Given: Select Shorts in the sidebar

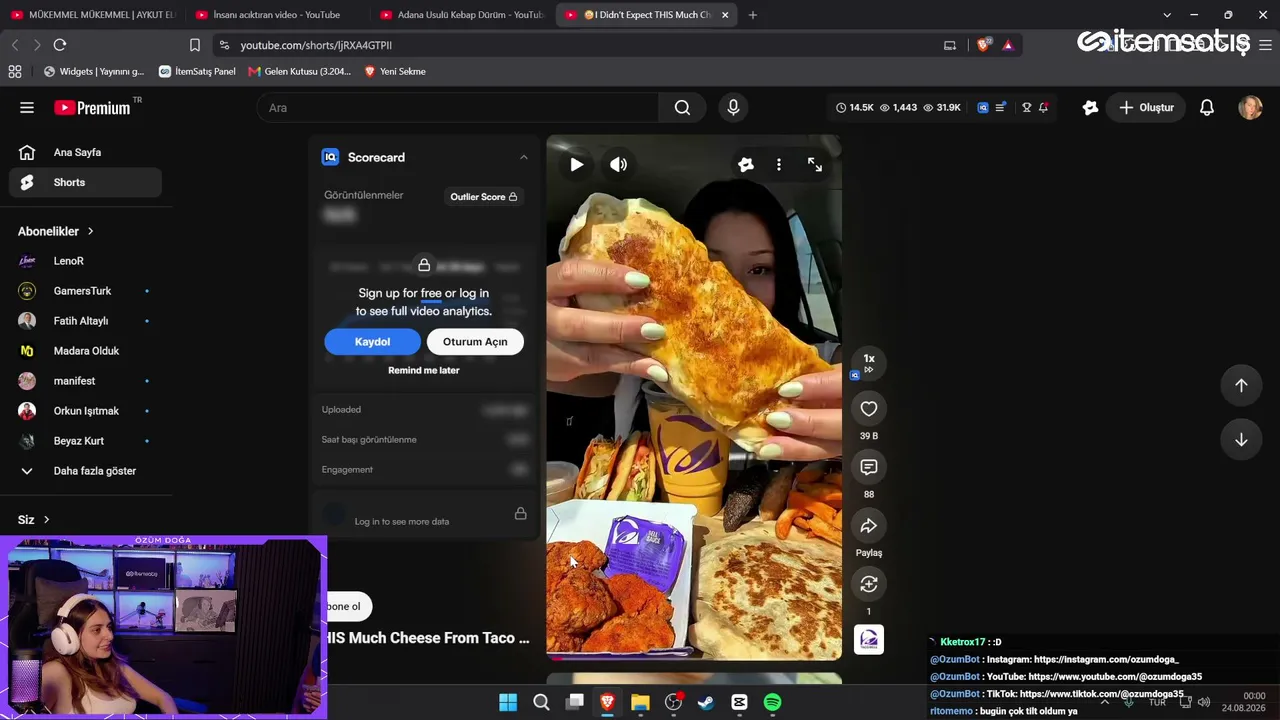Looking at the screenshot, I should pyautogui.click(x=86, y=182).
